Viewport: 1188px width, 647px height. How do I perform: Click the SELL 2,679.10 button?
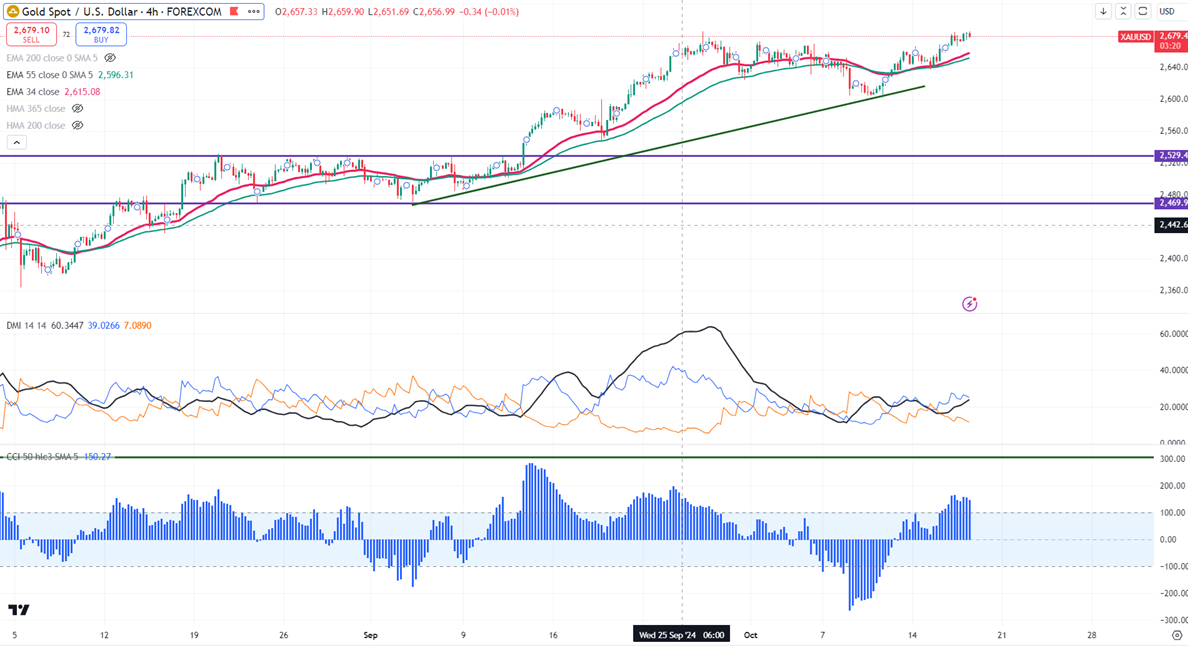click(x=31, y=34)
